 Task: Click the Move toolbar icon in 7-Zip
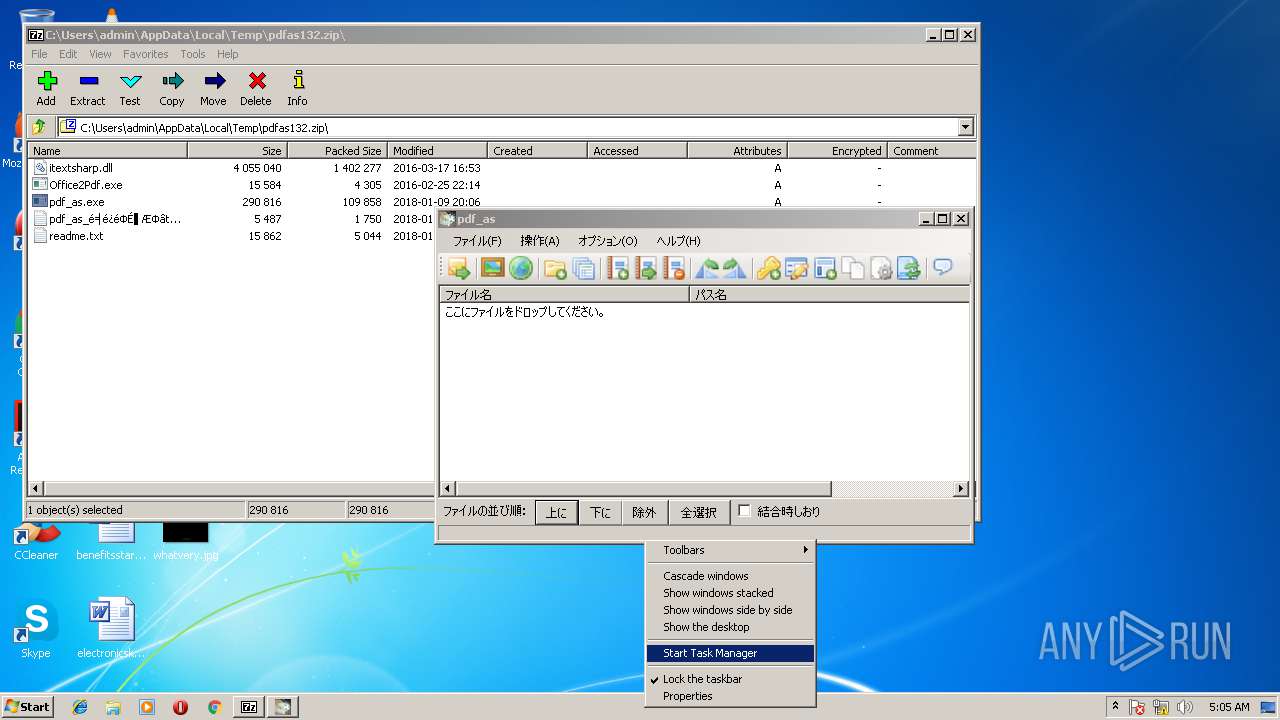pyautogui.click(x=213, y=88)
